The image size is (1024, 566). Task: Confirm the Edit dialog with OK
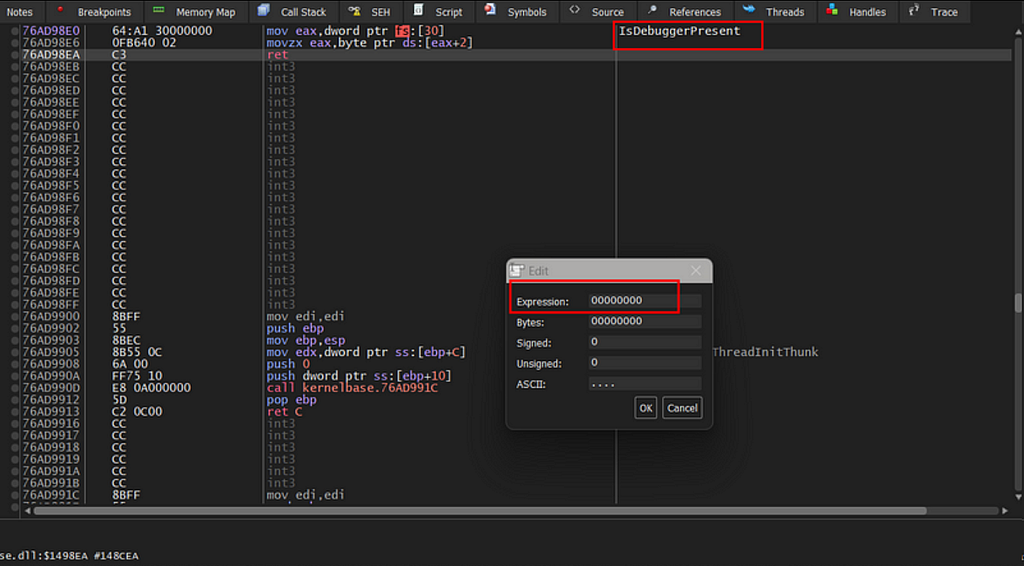(645, 408)
